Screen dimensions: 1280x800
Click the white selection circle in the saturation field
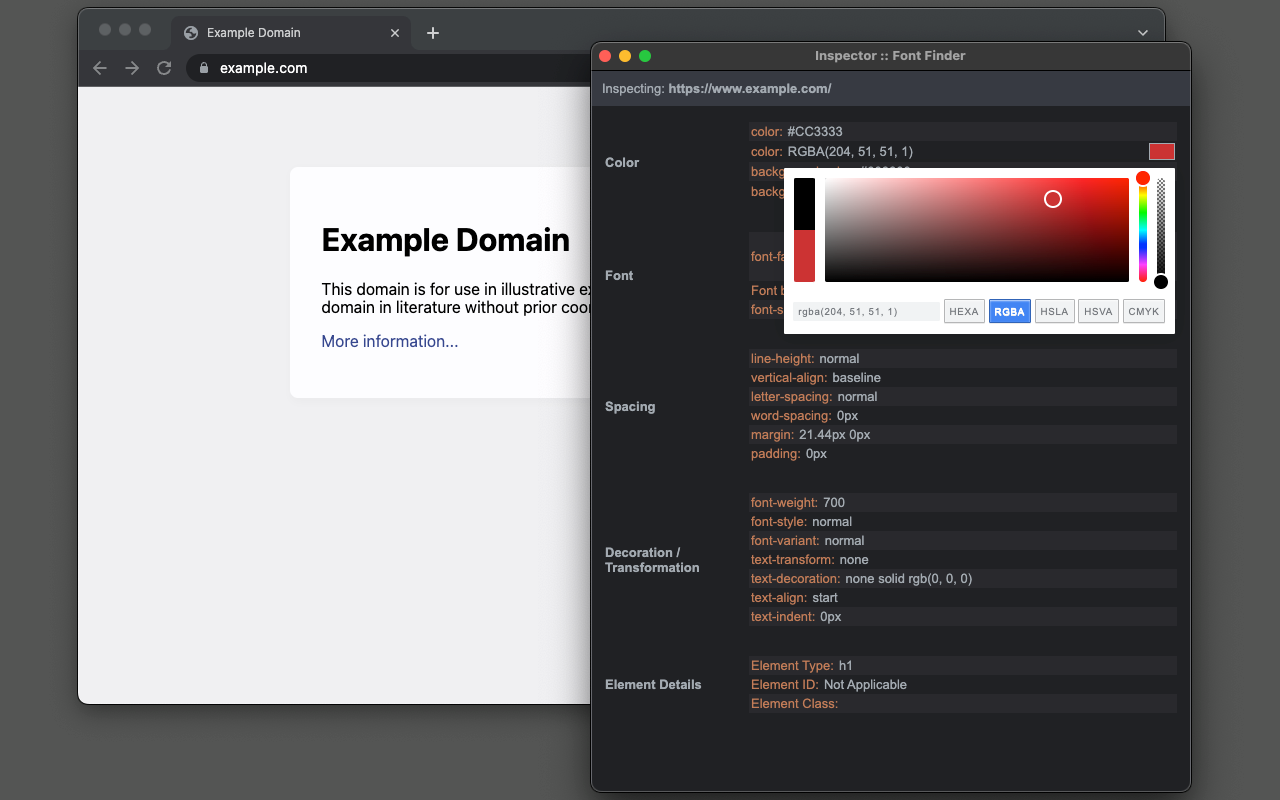[1052, 199]
